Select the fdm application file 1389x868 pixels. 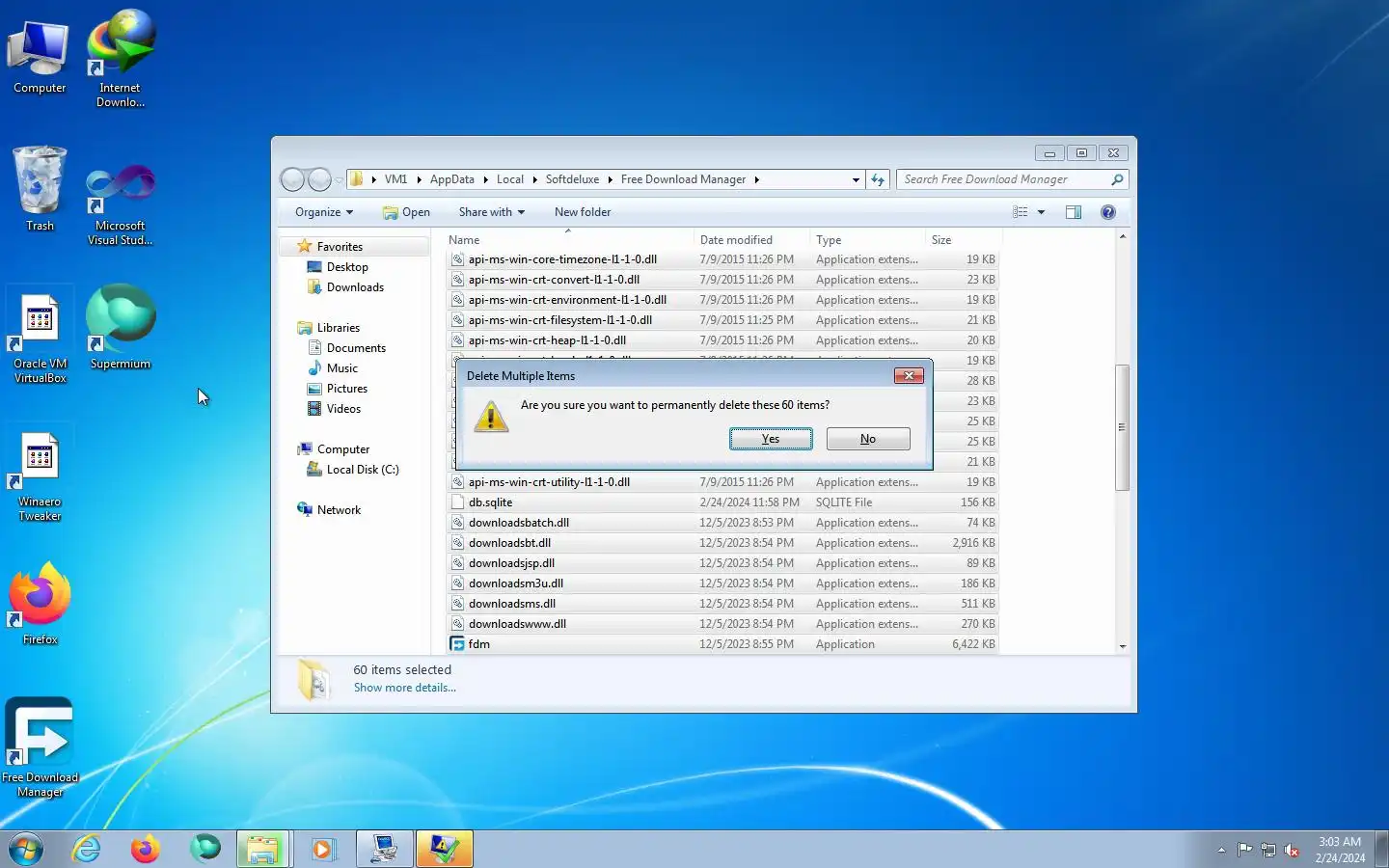pyautogui.click(x=723, y=644)
